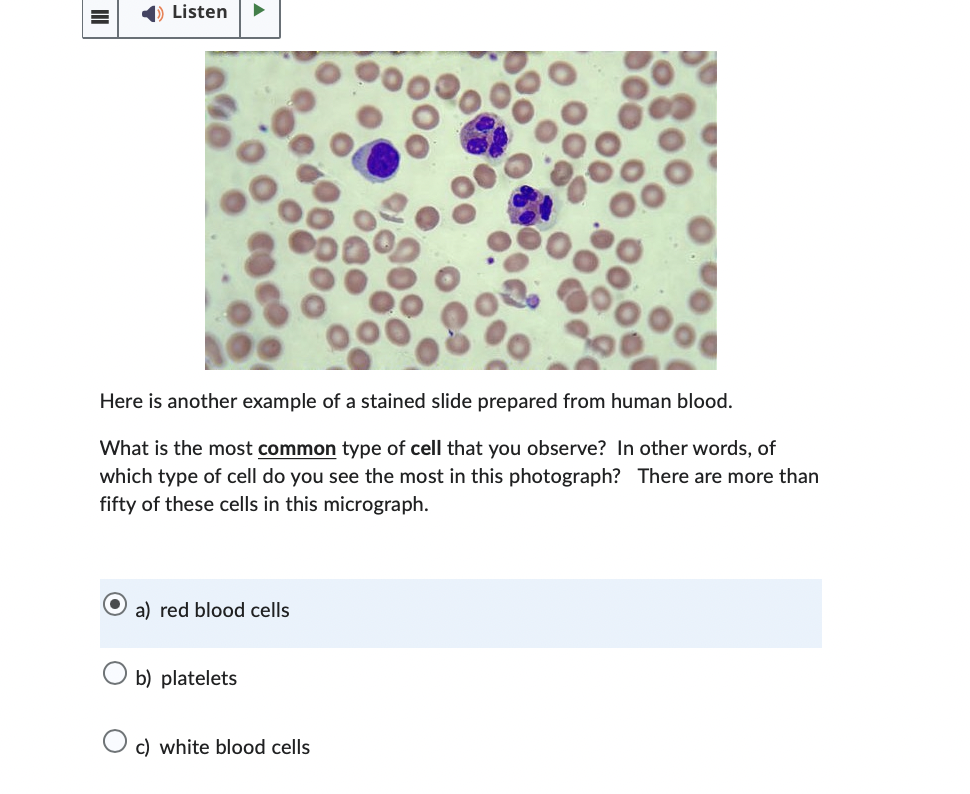Click the question paragraph text
Image resolution: width=970 pixels, height=794 pixels.
[459, 476]
